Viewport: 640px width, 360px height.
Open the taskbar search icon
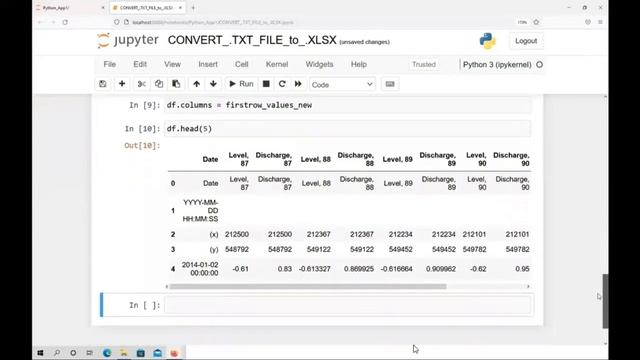coord(57,353)
